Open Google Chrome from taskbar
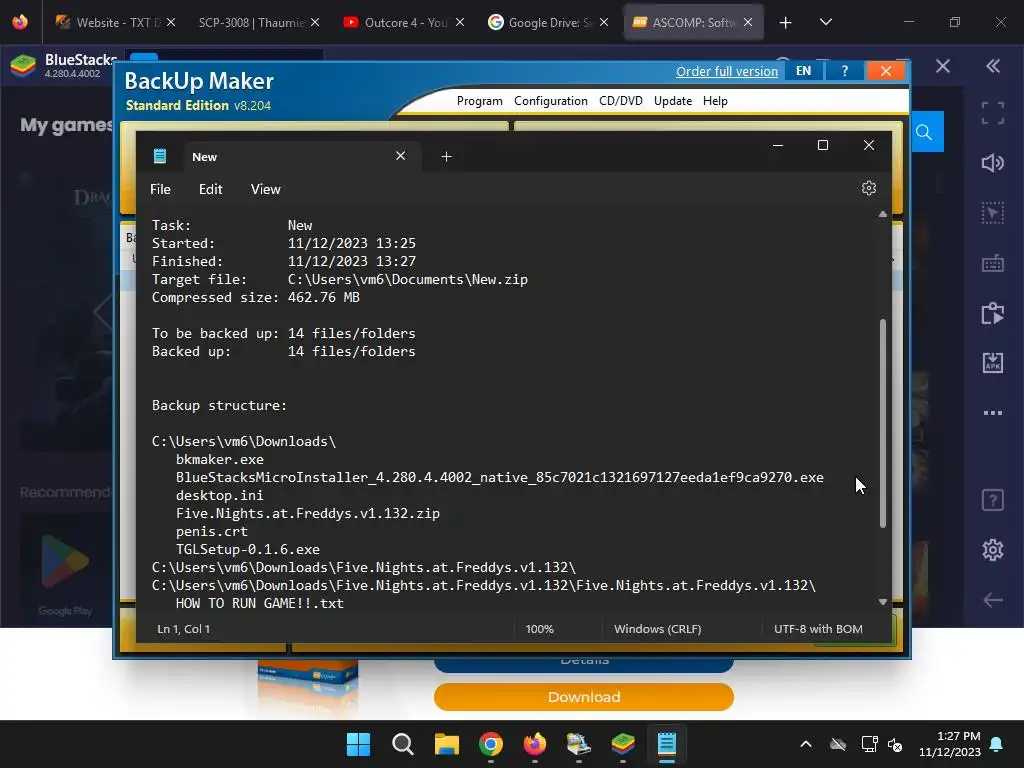This screenshot has width=1024, height=768. click(x=490, y=744)
